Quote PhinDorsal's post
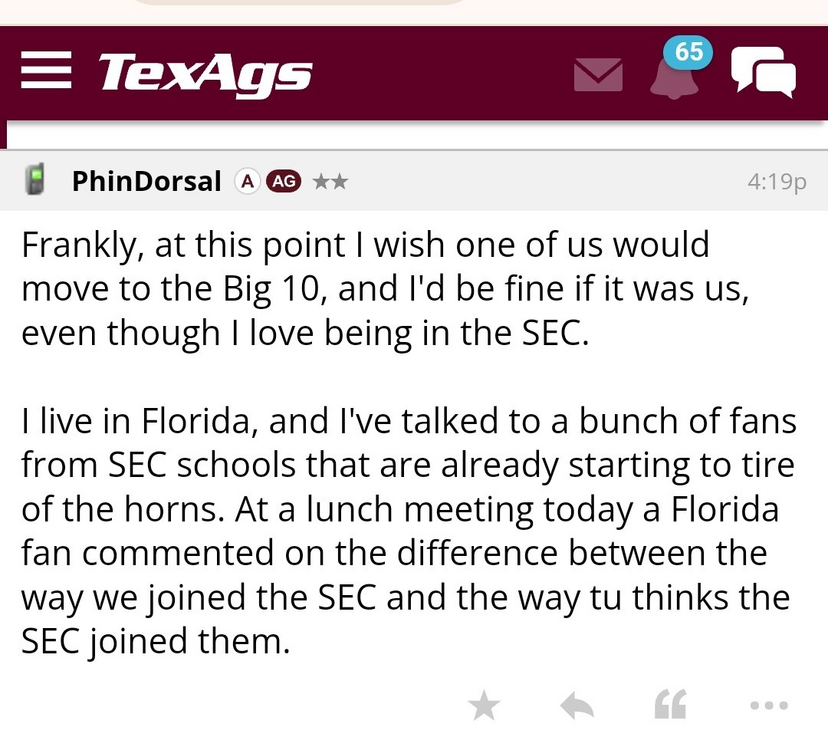Screen dimensions: 828x750 [668, 706]
